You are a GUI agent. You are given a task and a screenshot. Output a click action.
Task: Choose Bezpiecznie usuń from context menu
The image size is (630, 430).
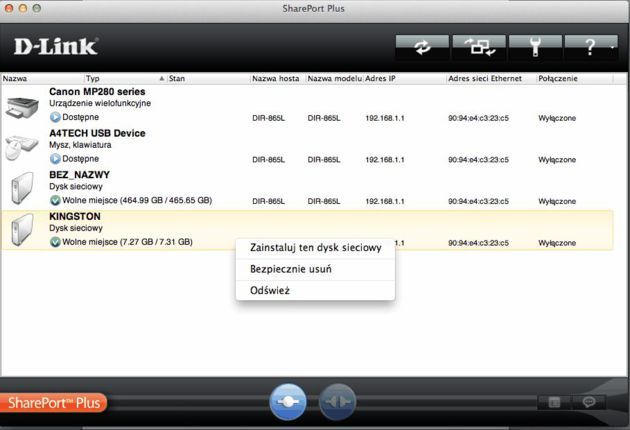coord(315,269)
